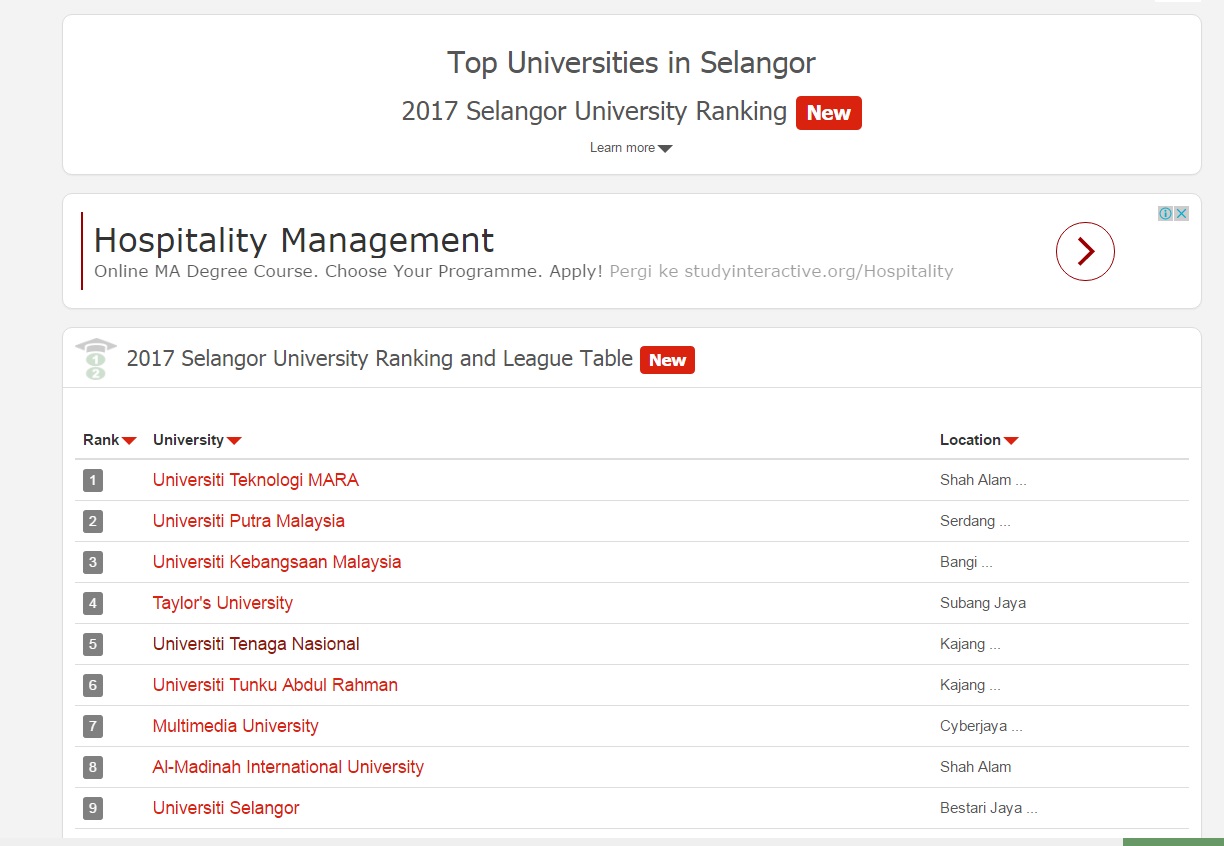Click the rank 2 number badge
This screenshot has height=846, width=1224.
[93, 522]
